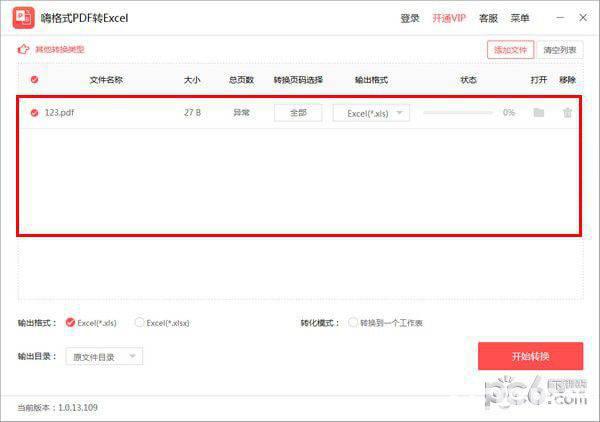This screenshot has height=422, width=600.
Task: Toggle the select-all checkbox in the table header
Action: [34, 80]
